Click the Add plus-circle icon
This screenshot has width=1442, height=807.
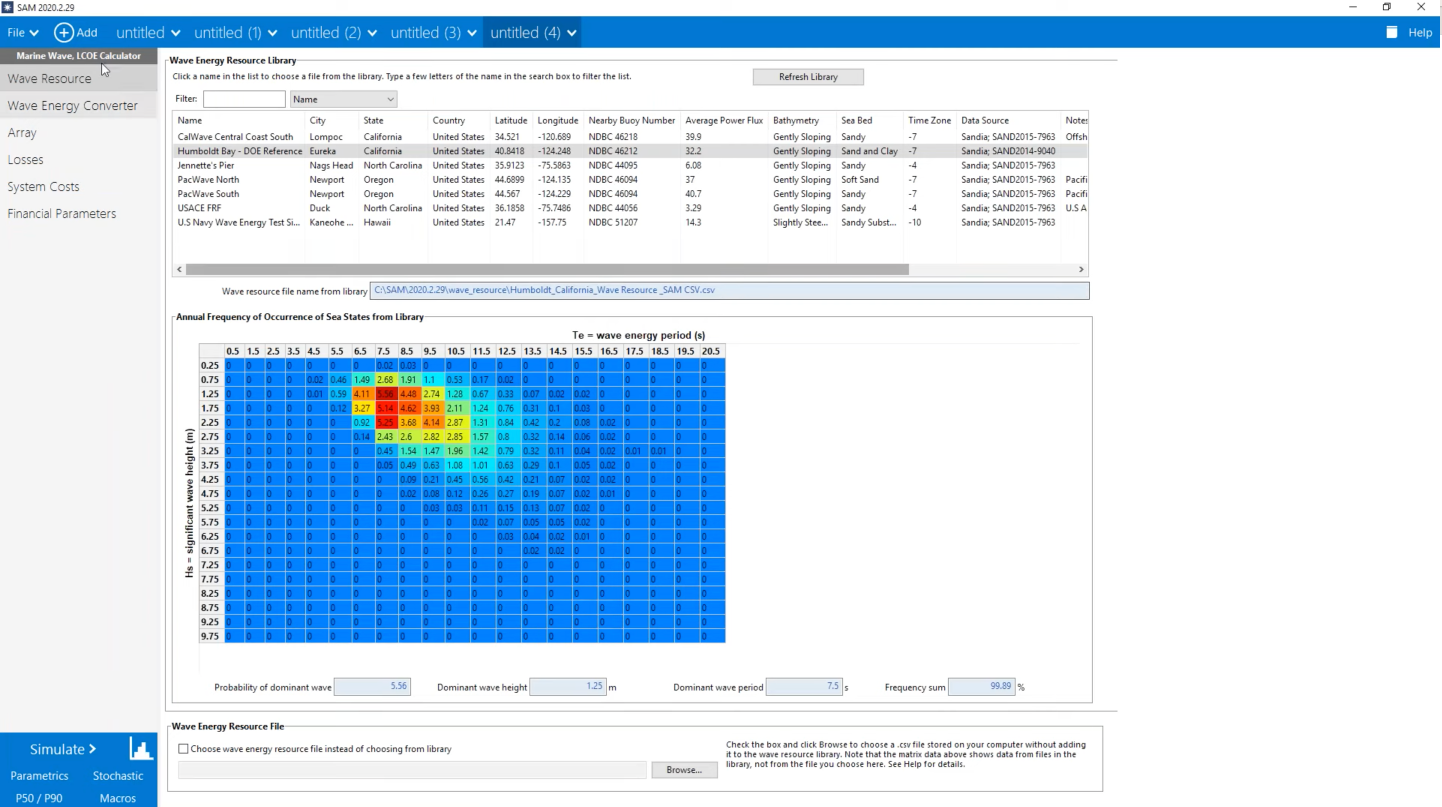click(63, 33)
